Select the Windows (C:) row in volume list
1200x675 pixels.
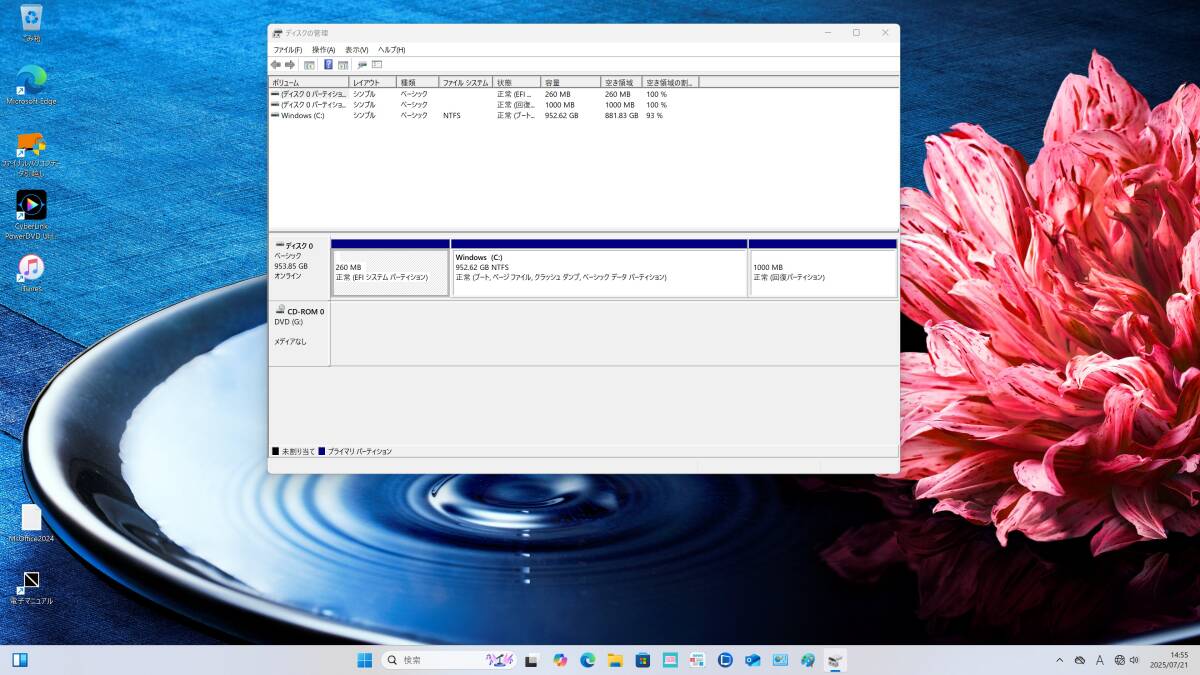(484, 115)
